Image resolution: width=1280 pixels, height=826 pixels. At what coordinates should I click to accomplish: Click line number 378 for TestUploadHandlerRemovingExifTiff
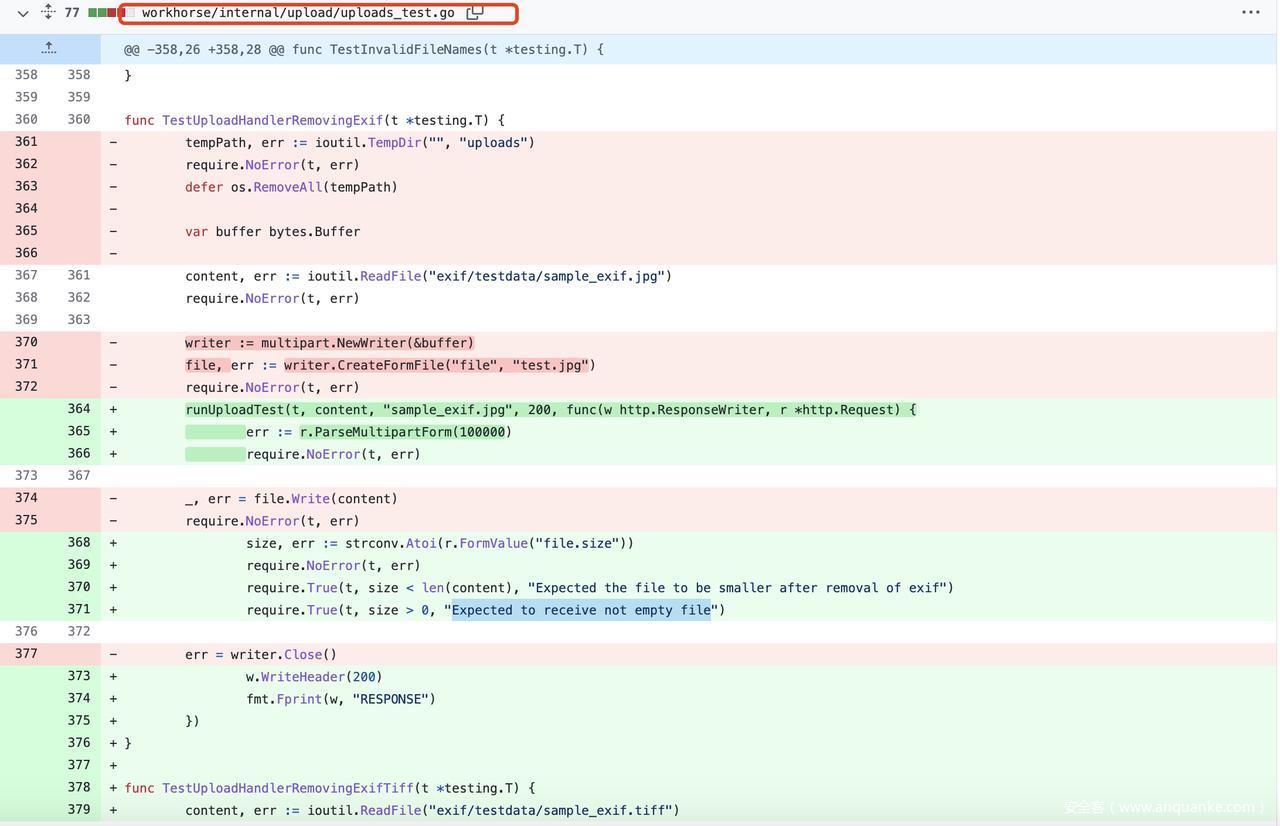pos(79,788)
